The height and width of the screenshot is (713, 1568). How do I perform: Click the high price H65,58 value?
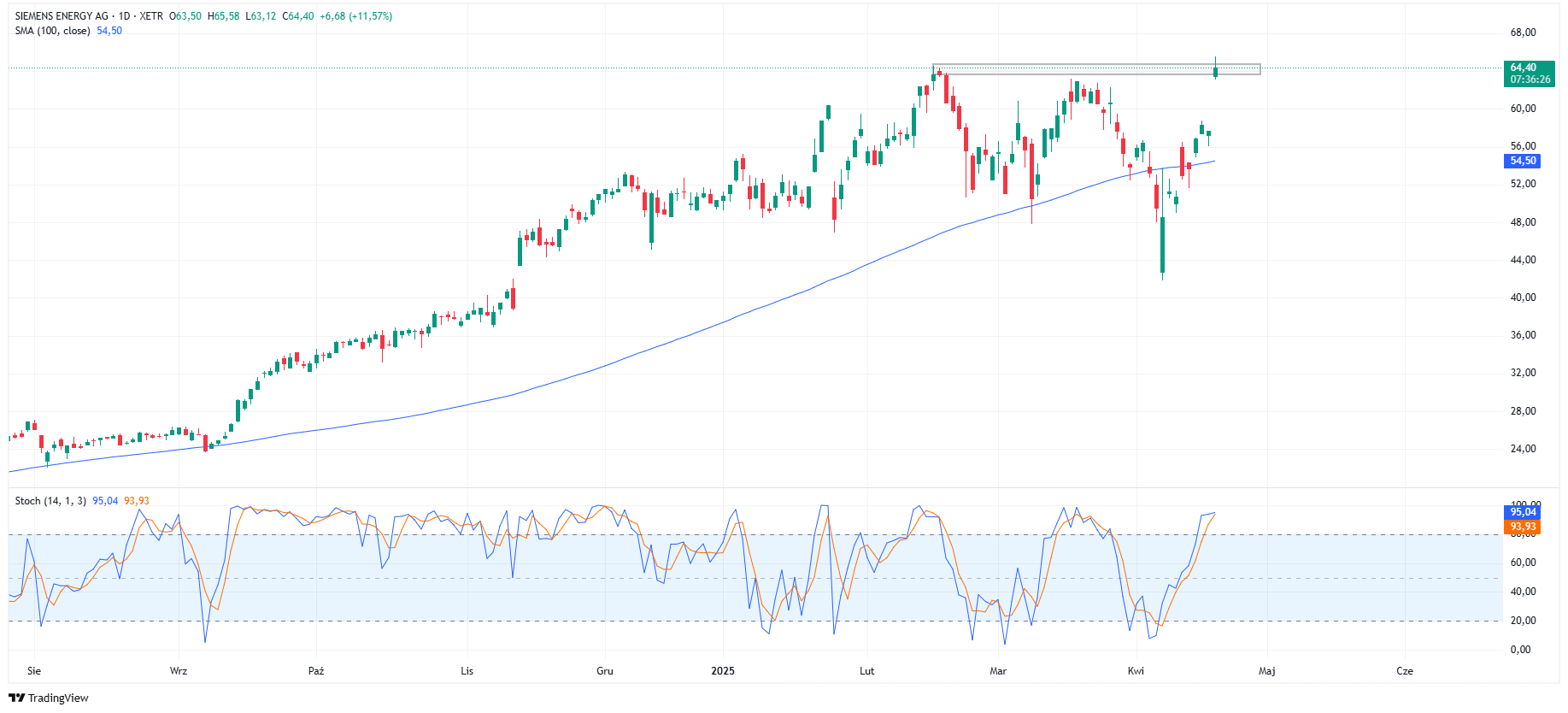pos(224,16)
